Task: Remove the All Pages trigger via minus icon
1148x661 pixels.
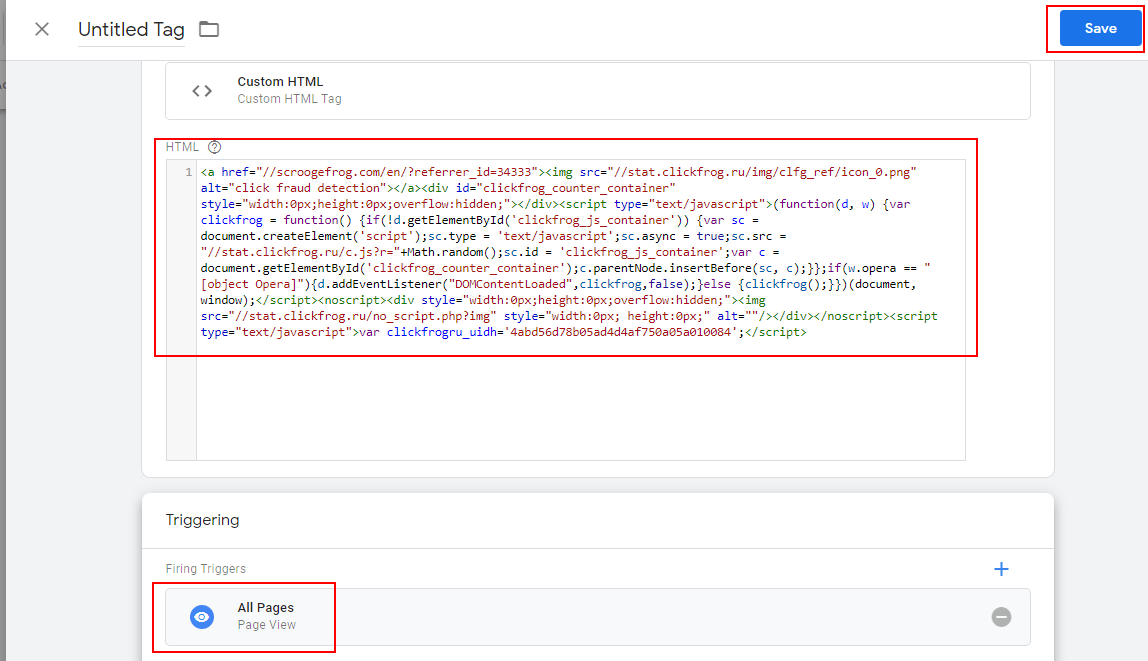Action: click(1001, 617)
